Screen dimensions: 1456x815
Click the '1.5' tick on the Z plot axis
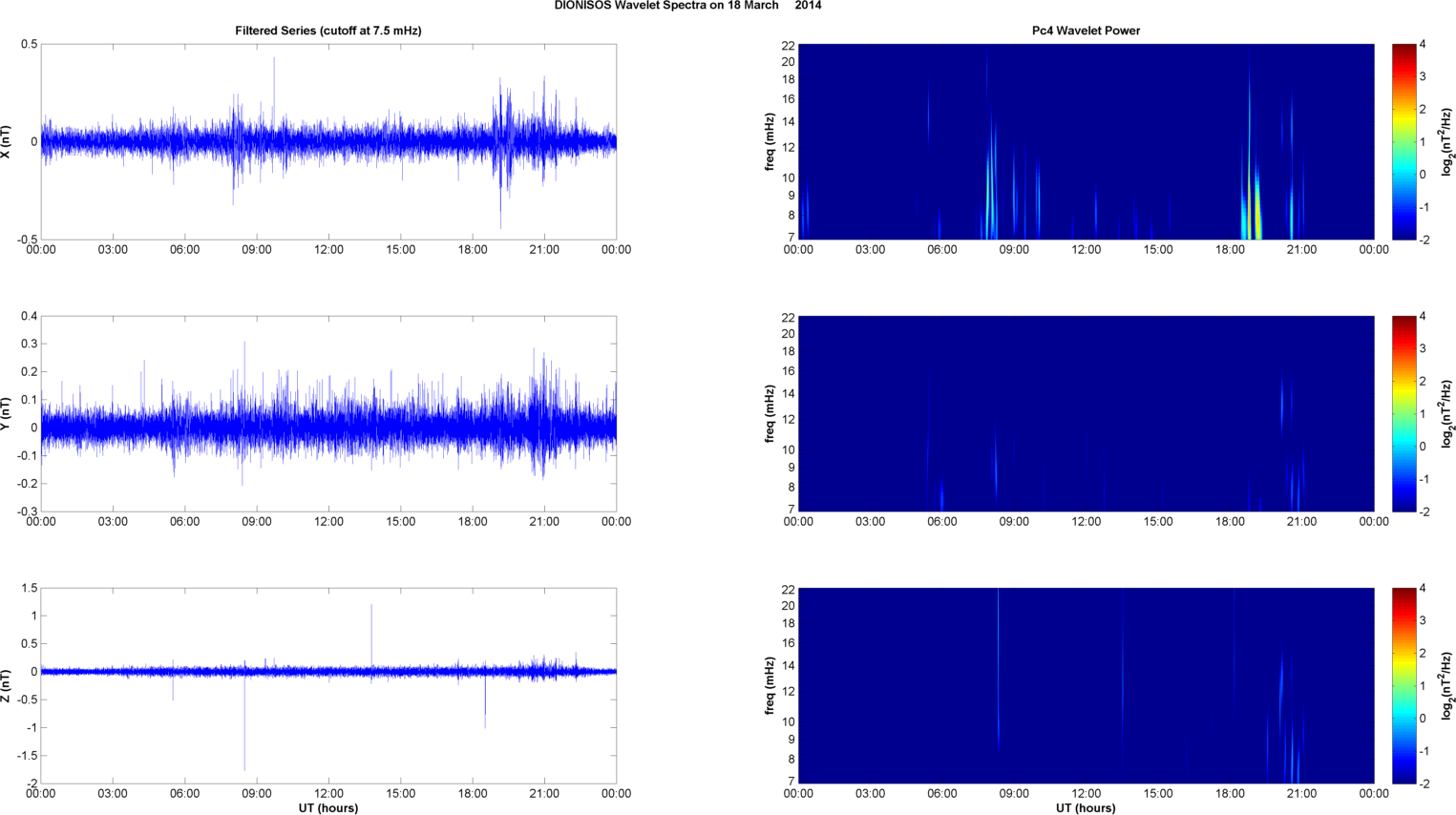click(29, 588)
